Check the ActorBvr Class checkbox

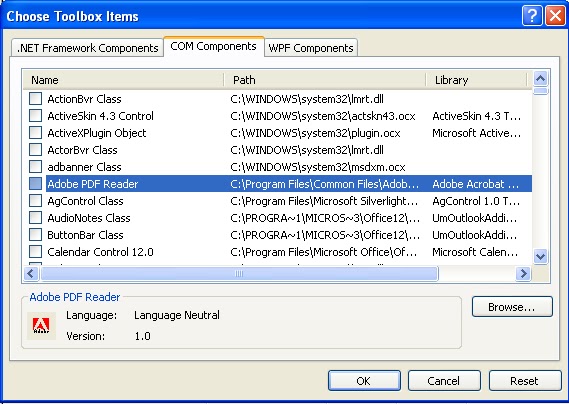[35, 150]
